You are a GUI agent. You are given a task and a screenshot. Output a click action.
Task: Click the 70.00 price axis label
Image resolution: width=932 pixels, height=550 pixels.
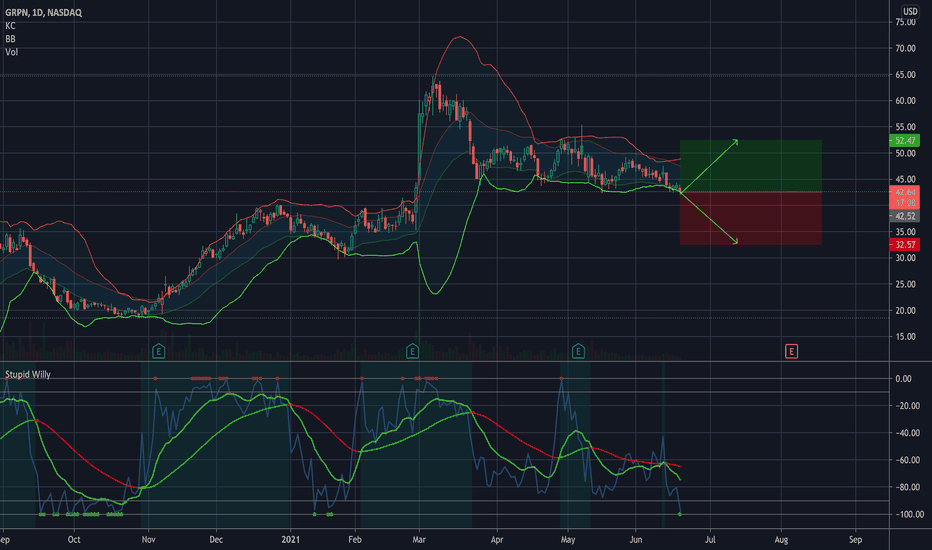905,48
